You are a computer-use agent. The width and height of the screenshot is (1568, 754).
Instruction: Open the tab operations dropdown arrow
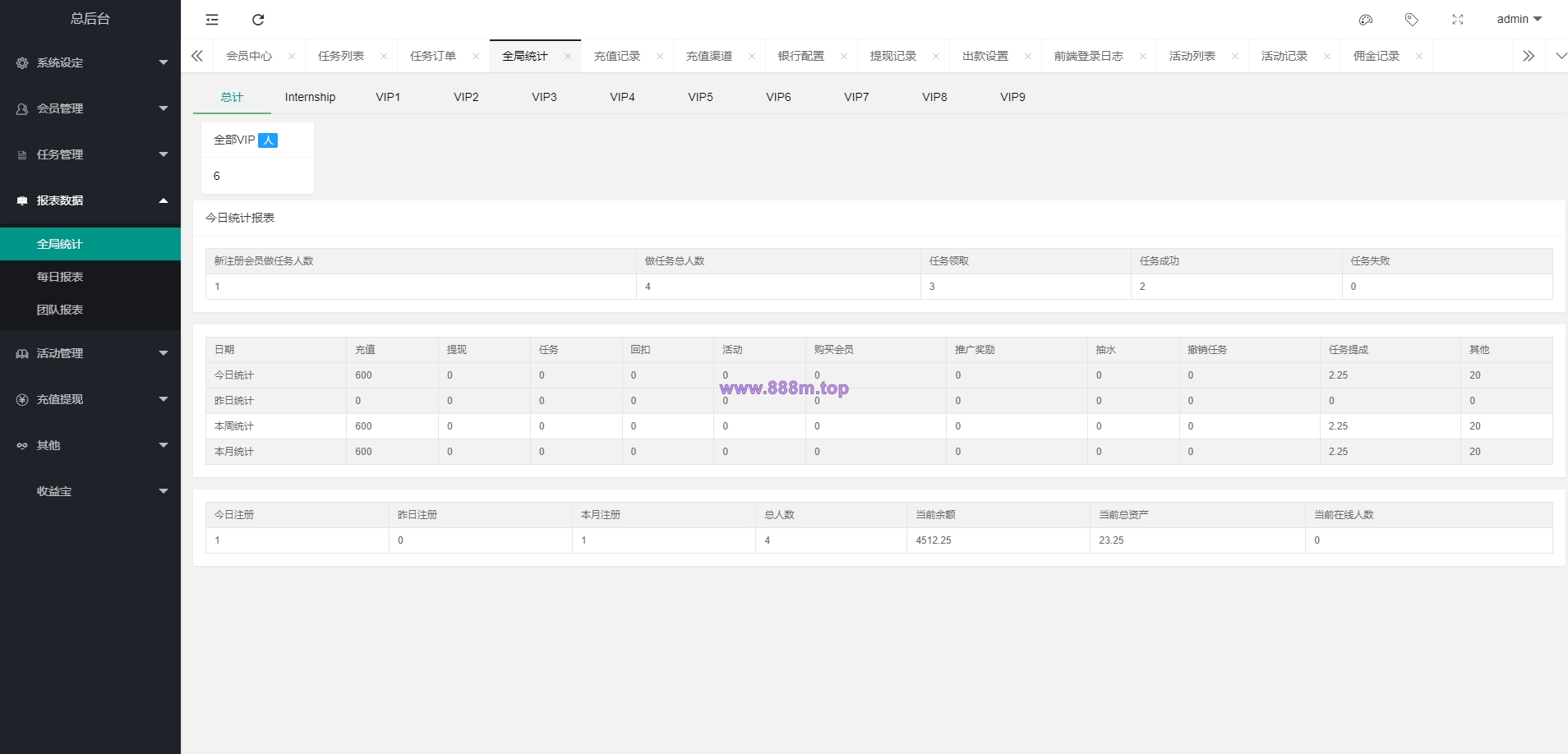coord(1561,56)
